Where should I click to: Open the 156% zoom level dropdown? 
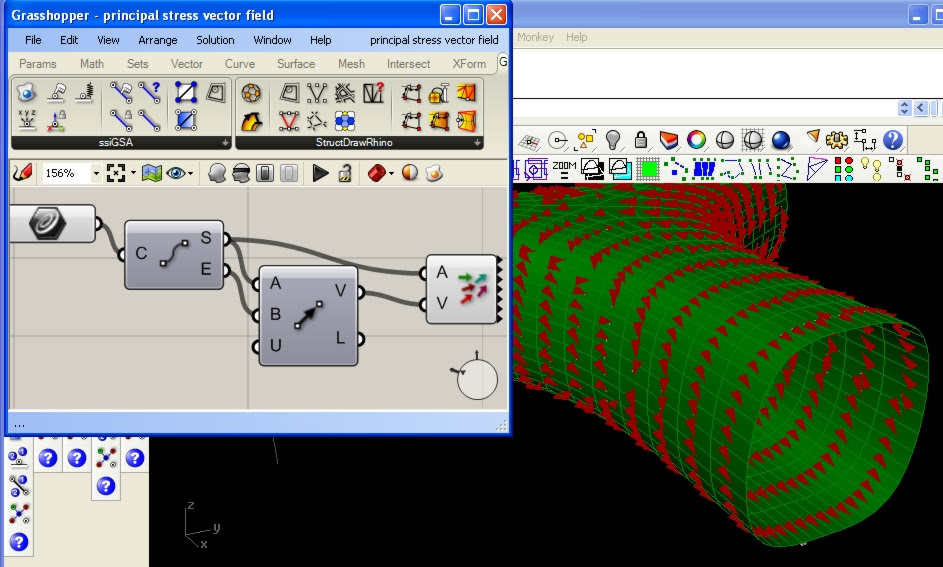tap(96, 174)
